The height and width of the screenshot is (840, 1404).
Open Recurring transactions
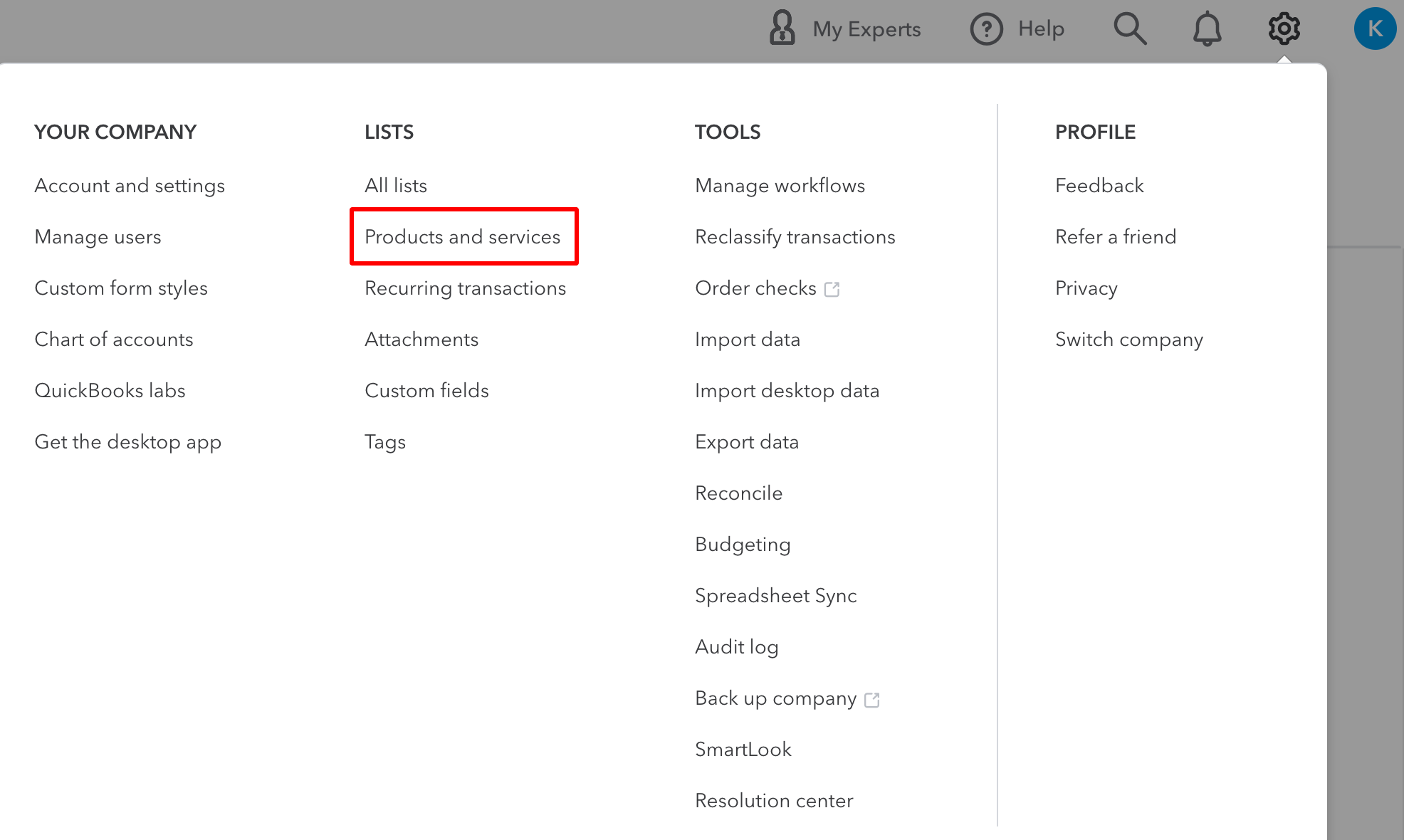click(466, 288)
